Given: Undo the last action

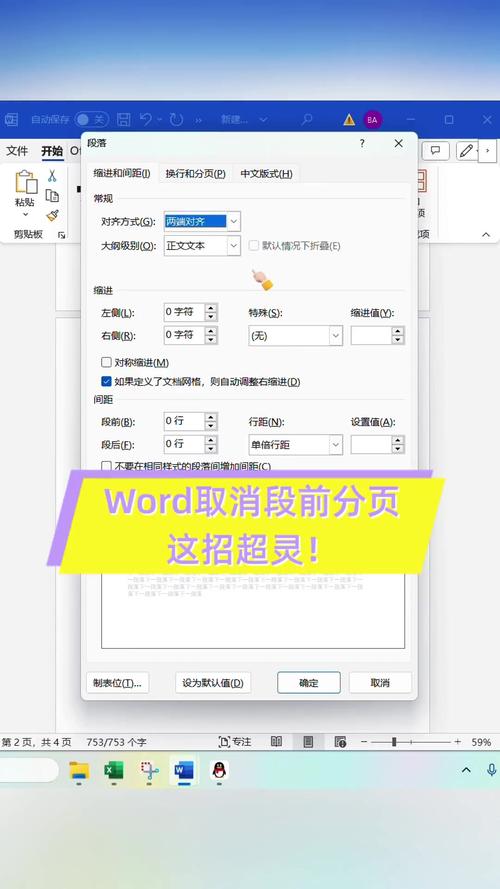Looking at the screenshot, I should 147,119.
